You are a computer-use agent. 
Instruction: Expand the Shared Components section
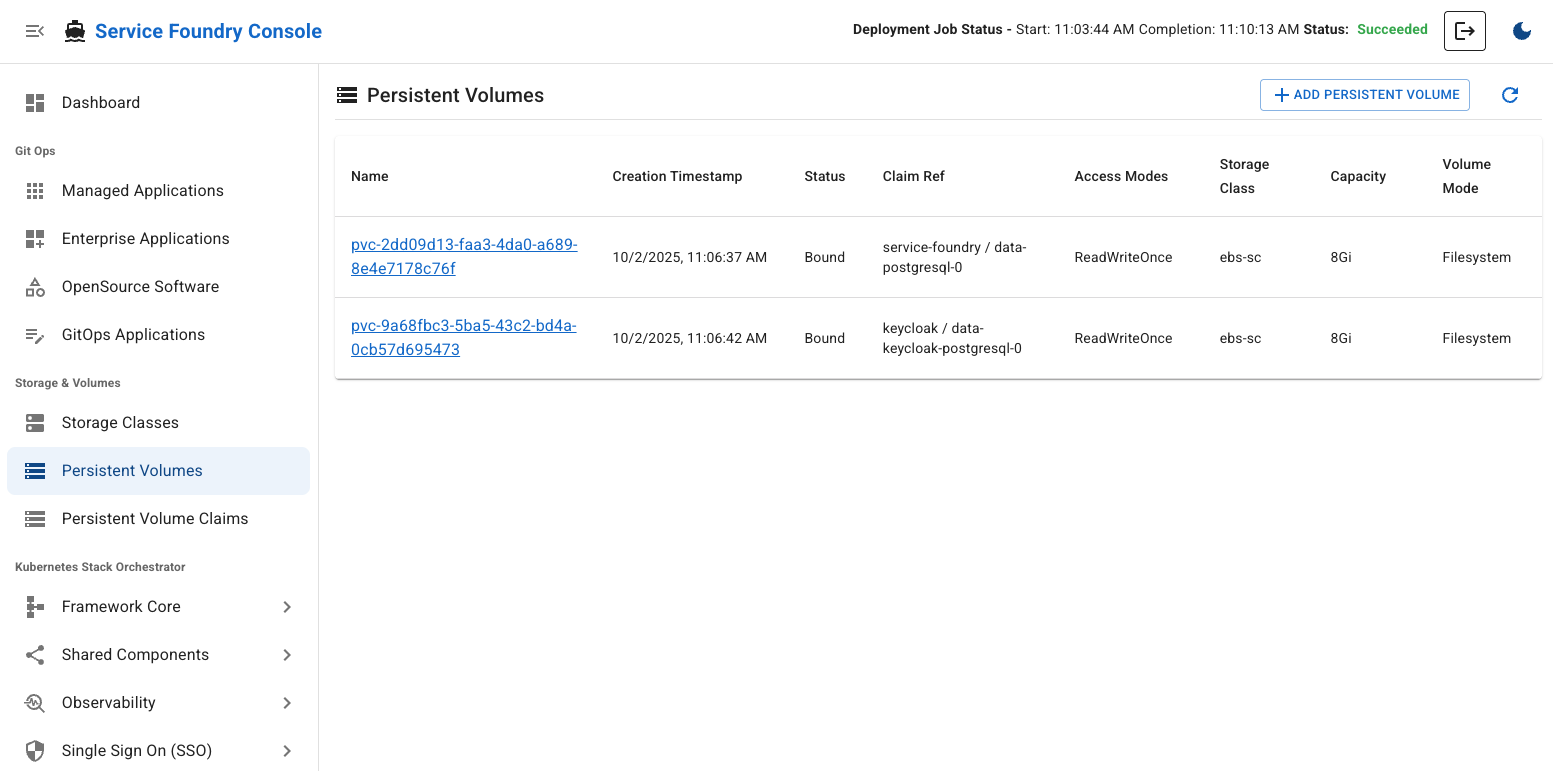click(x=287, y=654)
